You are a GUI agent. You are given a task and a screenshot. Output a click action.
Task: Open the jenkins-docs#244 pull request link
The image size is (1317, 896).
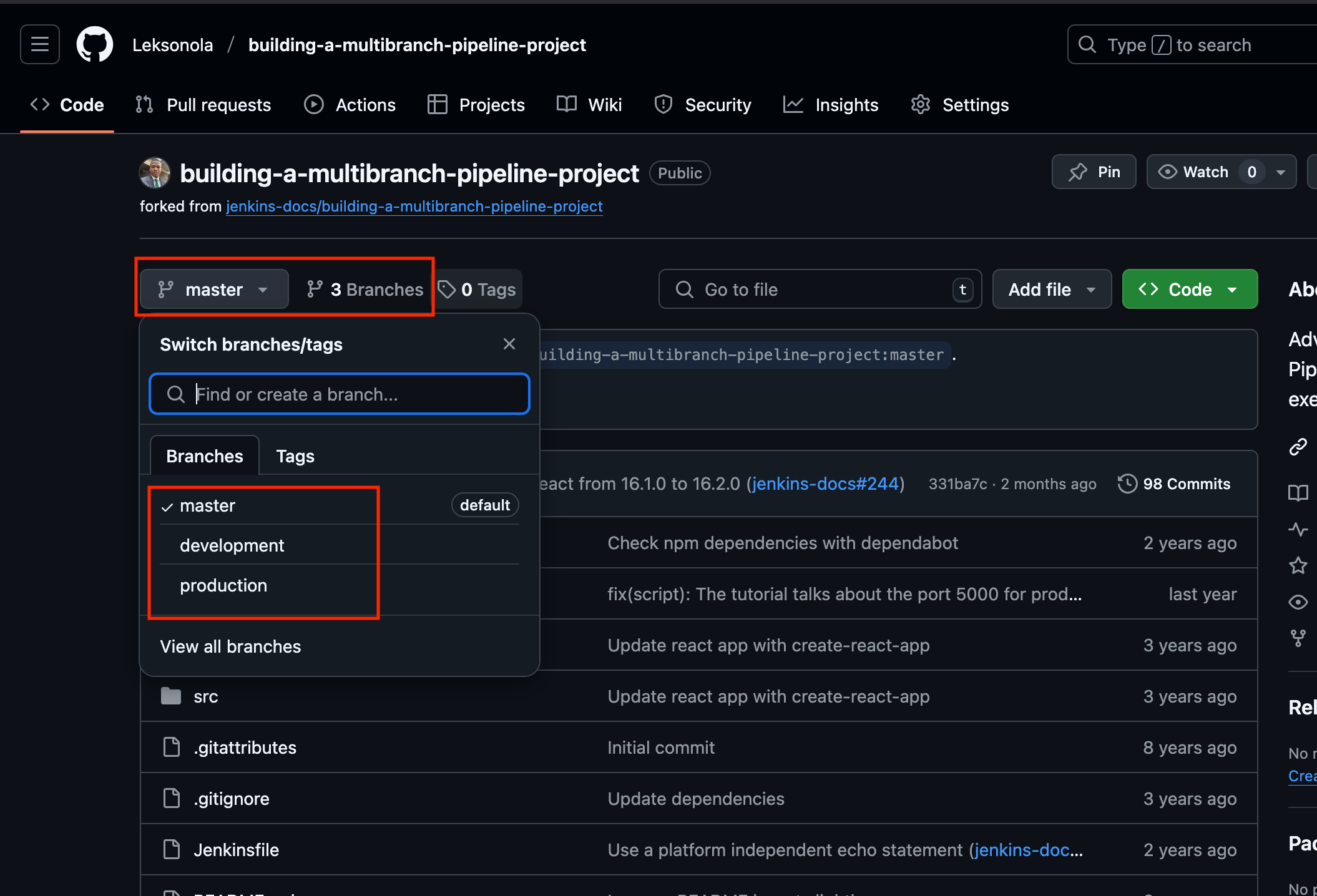coord(825,484)
